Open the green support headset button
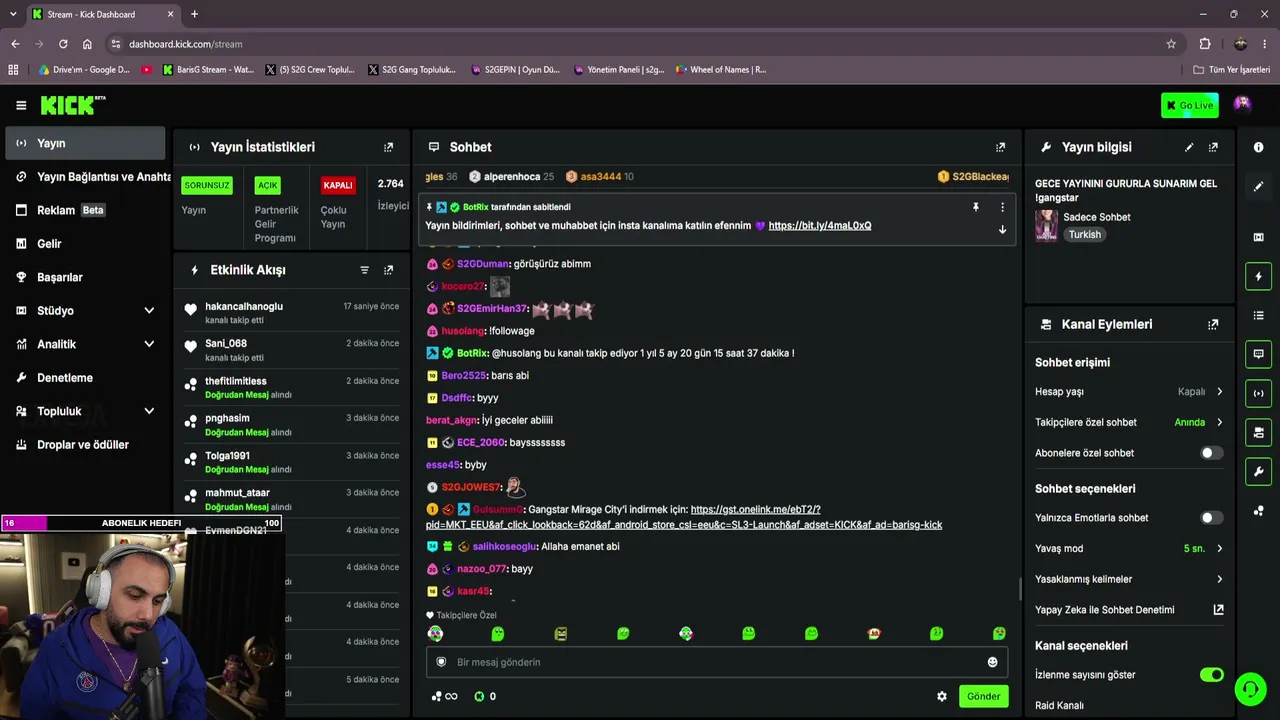 click(1250, 689)
